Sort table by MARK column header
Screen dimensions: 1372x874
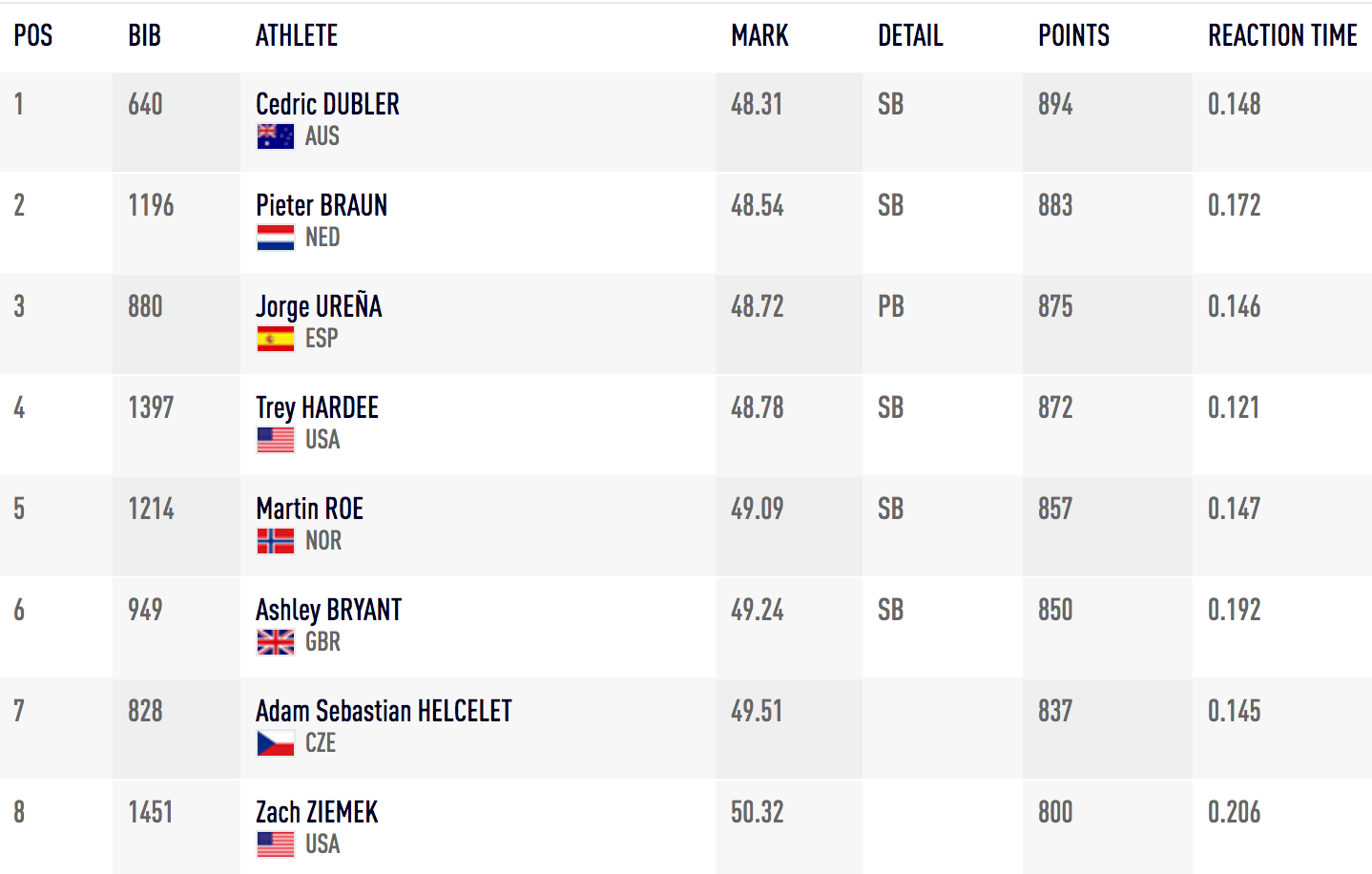coord(759,36)
